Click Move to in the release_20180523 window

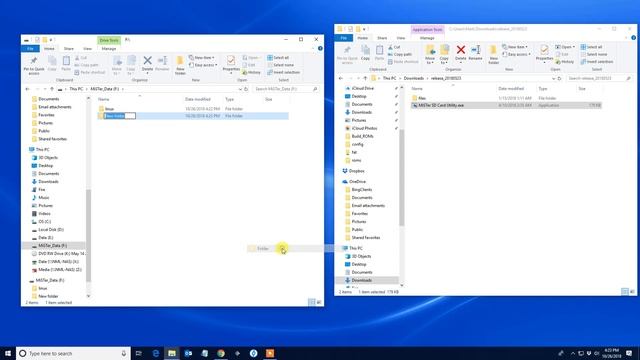point(430,54)
